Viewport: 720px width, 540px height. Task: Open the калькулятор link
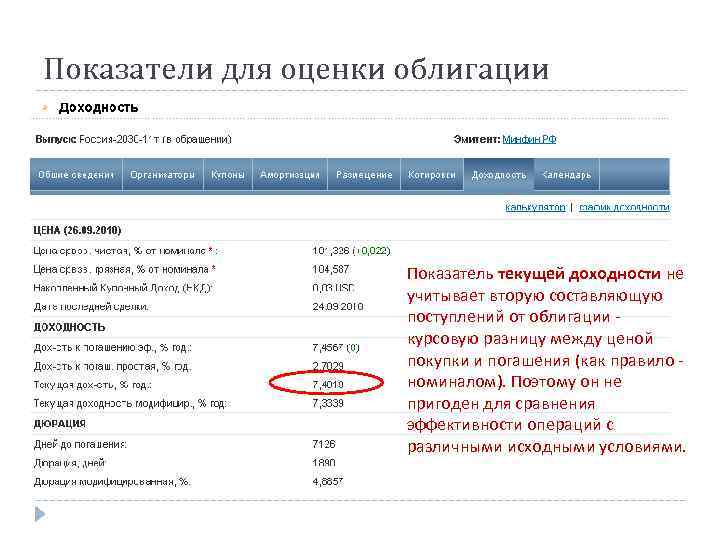pyautogui.click(x=535, y=208)
